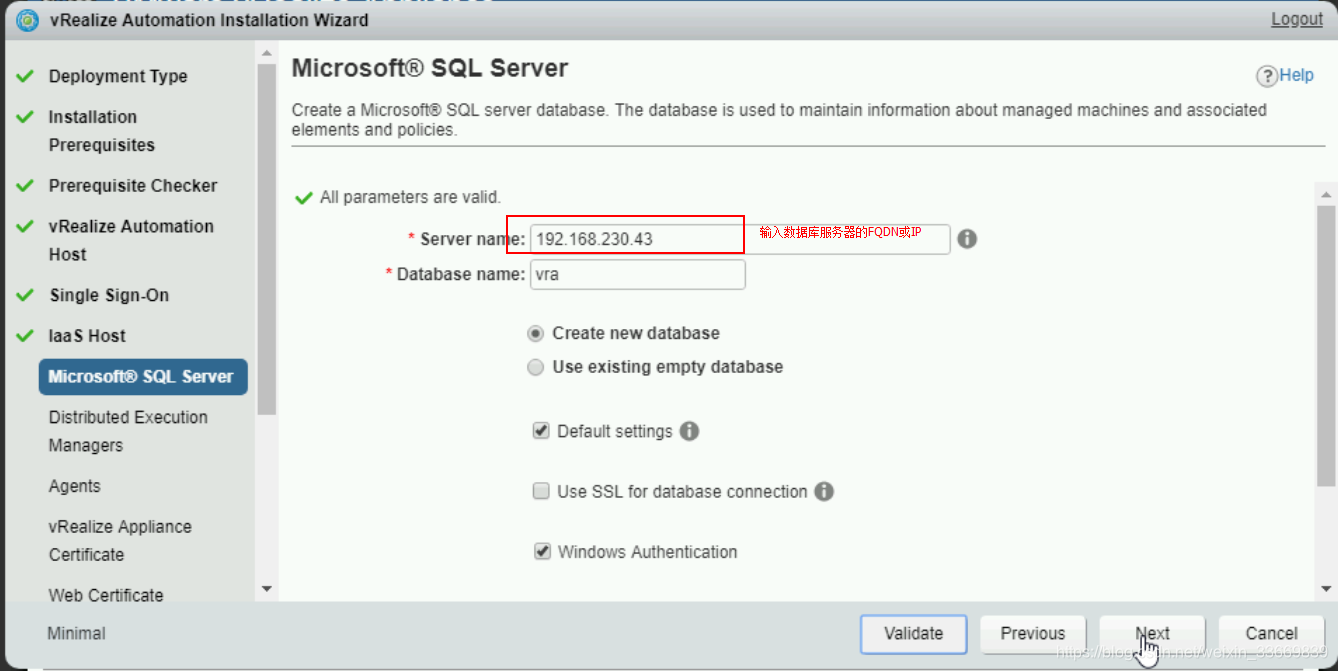Click the Previous button
Viewport: 1338px width, 671px height.
click(1033, 633)
